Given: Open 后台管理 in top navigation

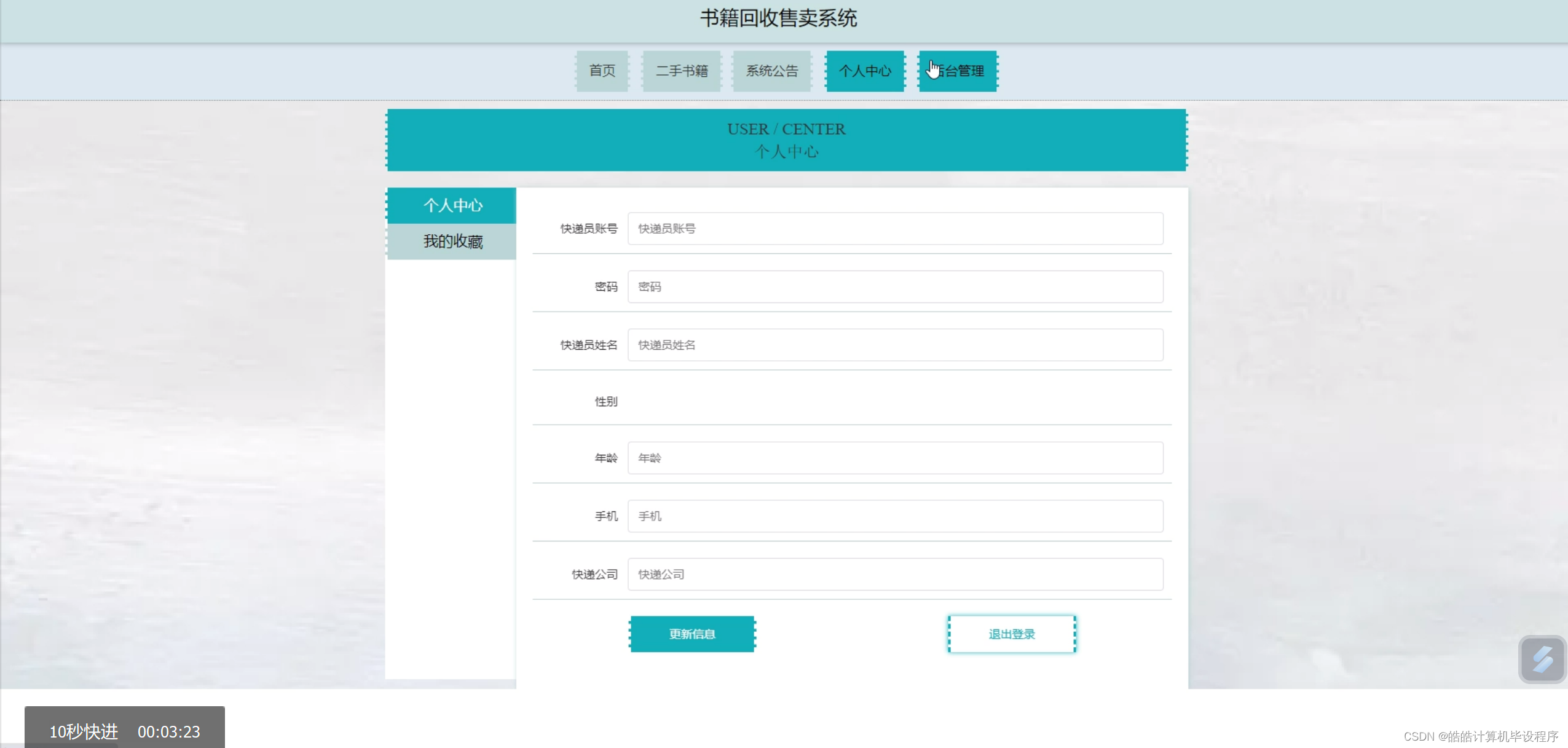Looking at the screenshot, I should click(958, 71).
